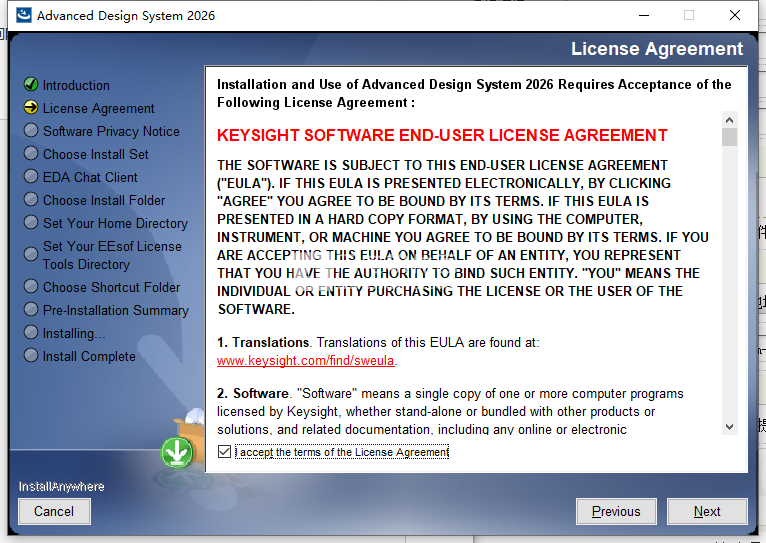Click the circle icon beside EDA Chat Client
This screenshot has height=543, width=766.
tap(31, 177)
